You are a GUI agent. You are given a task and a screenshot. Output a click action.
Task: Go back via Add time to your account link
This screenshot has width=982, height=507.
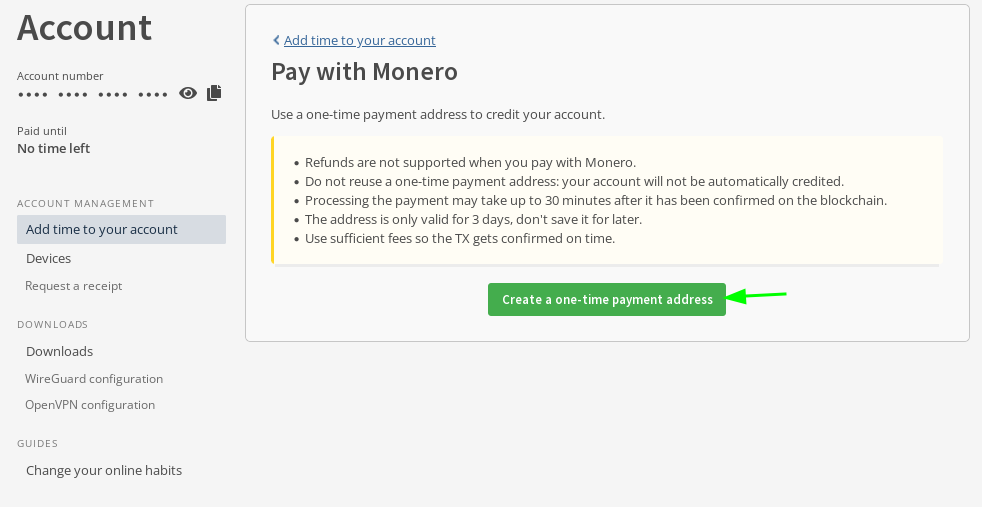pos(359,41)
